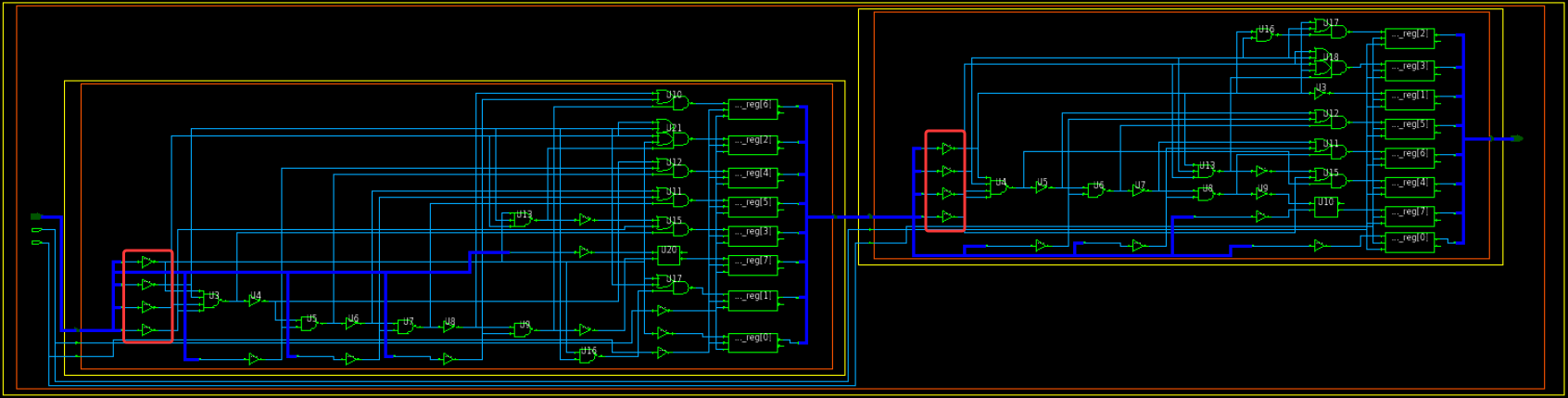1568x398 pixels.
Task: Select gate U11 in the right module
Action: (x=1330, y=148)
